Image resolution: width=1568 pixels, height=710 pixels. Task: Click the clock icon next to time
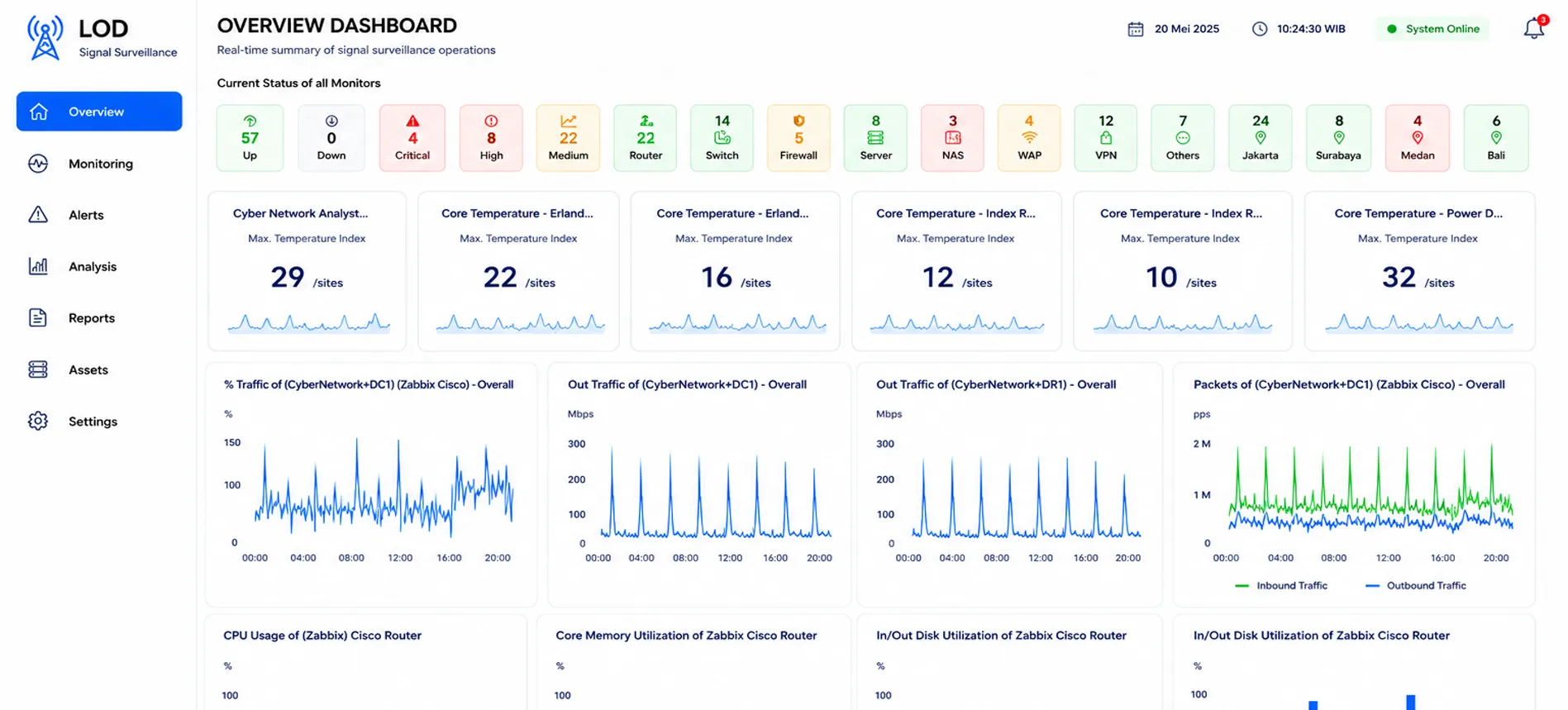click(1259, 29)
